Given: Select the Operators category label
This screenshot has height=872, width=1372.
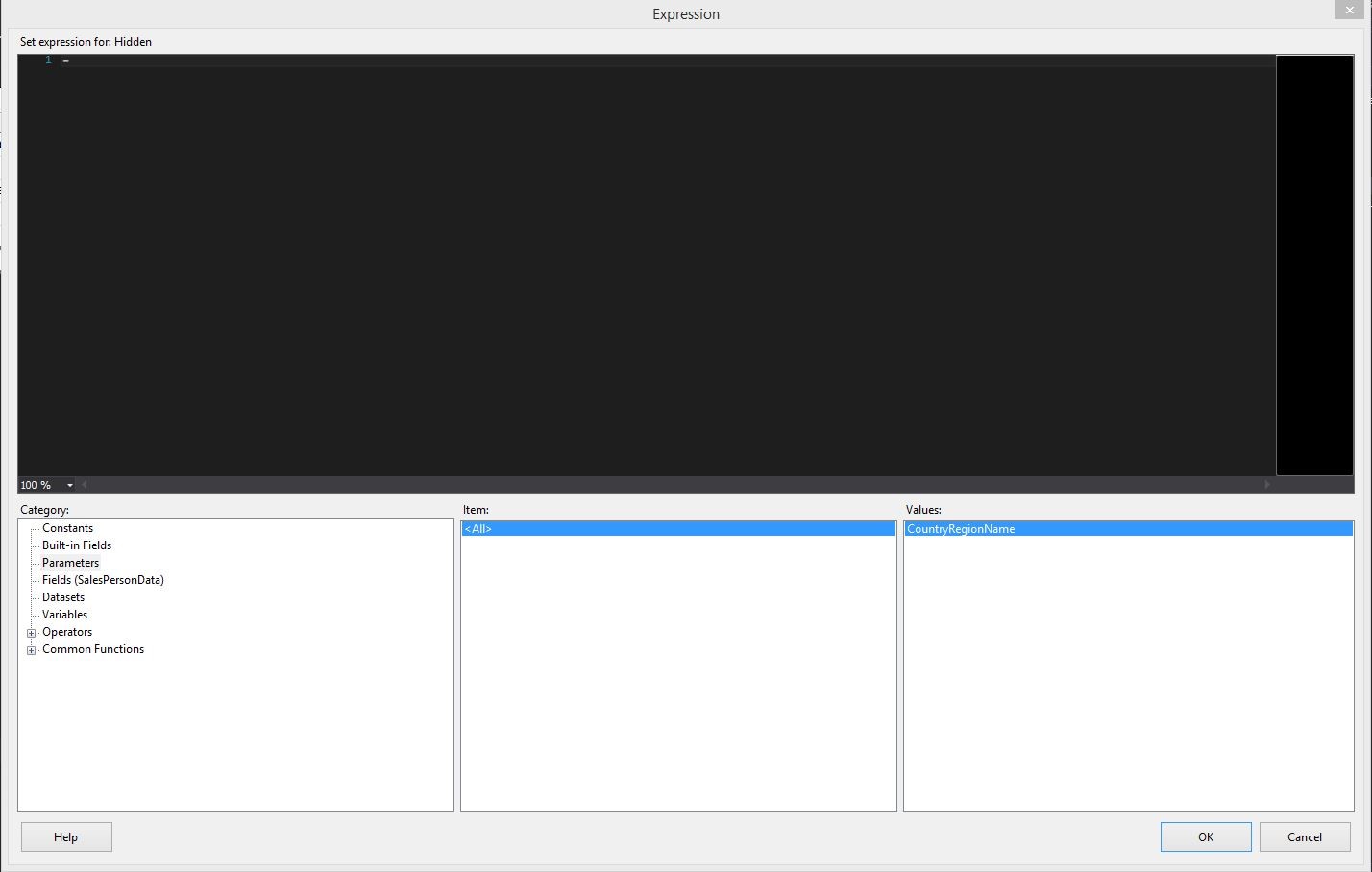Looking at the screenshot, I should pos(67,632).
